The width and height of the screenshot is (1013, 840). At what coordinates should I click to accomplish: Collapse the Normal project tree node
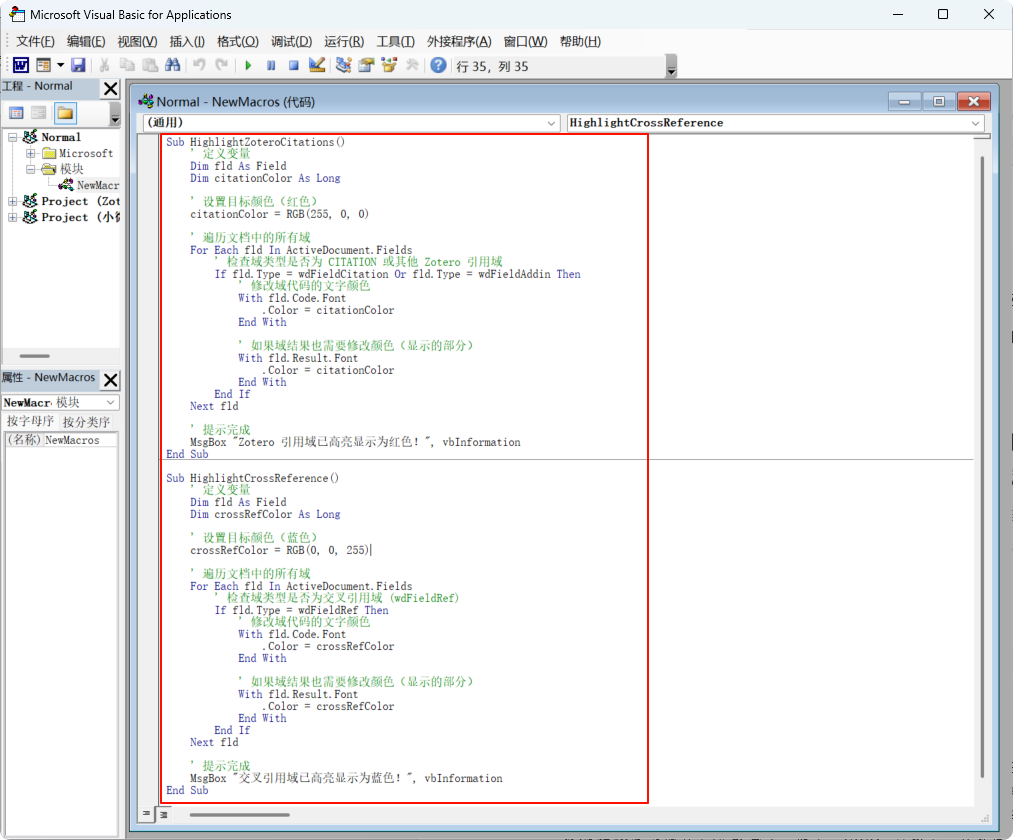click(12, 137)
